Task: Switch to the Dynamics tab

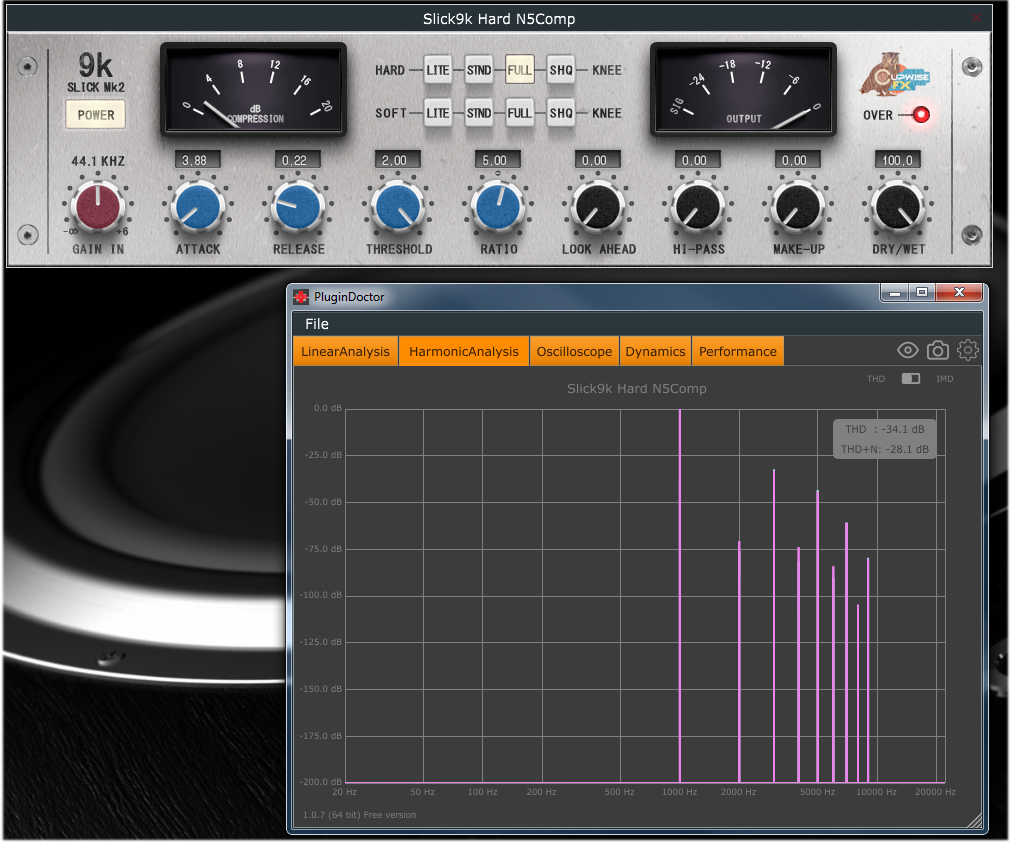Action: (x=655, y=352)
